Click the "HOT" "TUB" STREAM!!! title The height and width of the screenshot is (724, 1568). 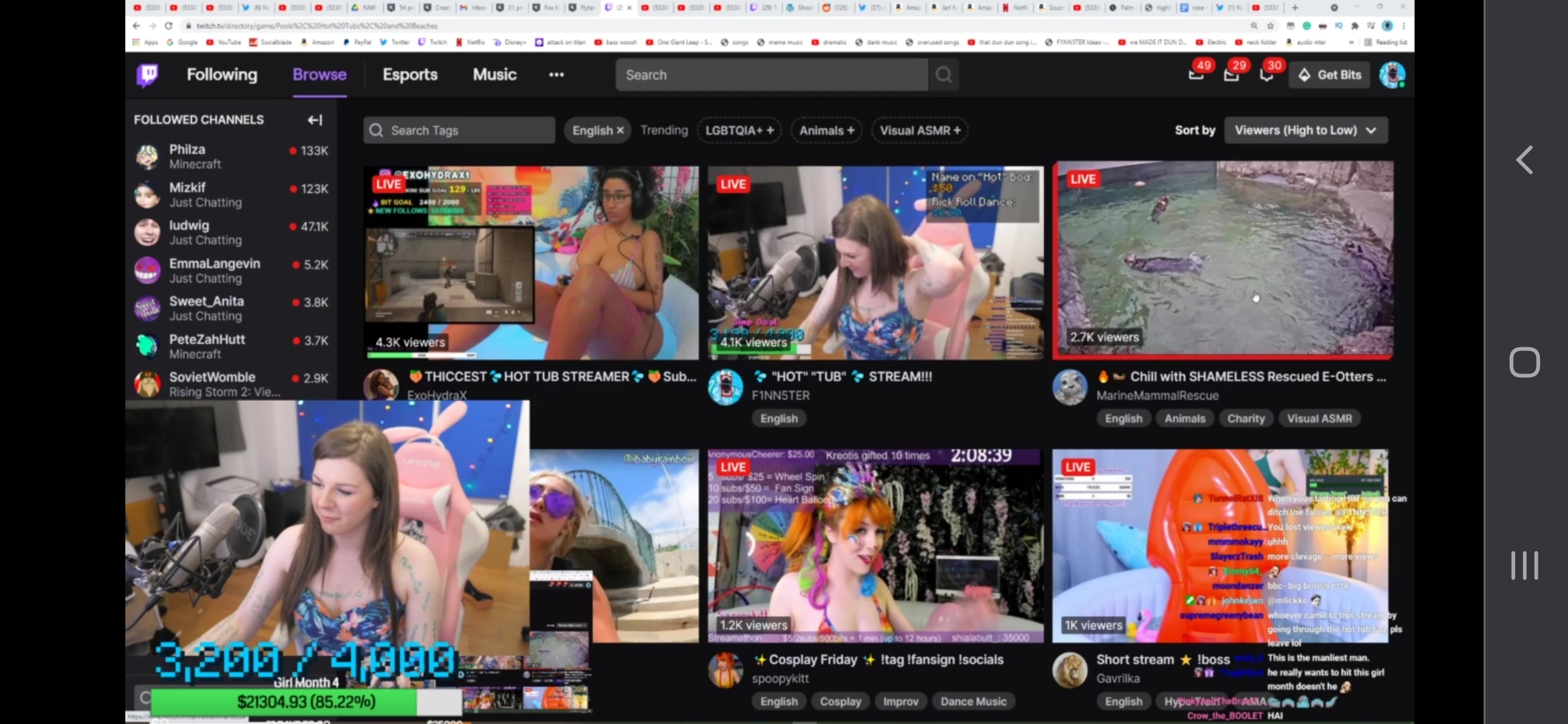[x=844, y=377]
